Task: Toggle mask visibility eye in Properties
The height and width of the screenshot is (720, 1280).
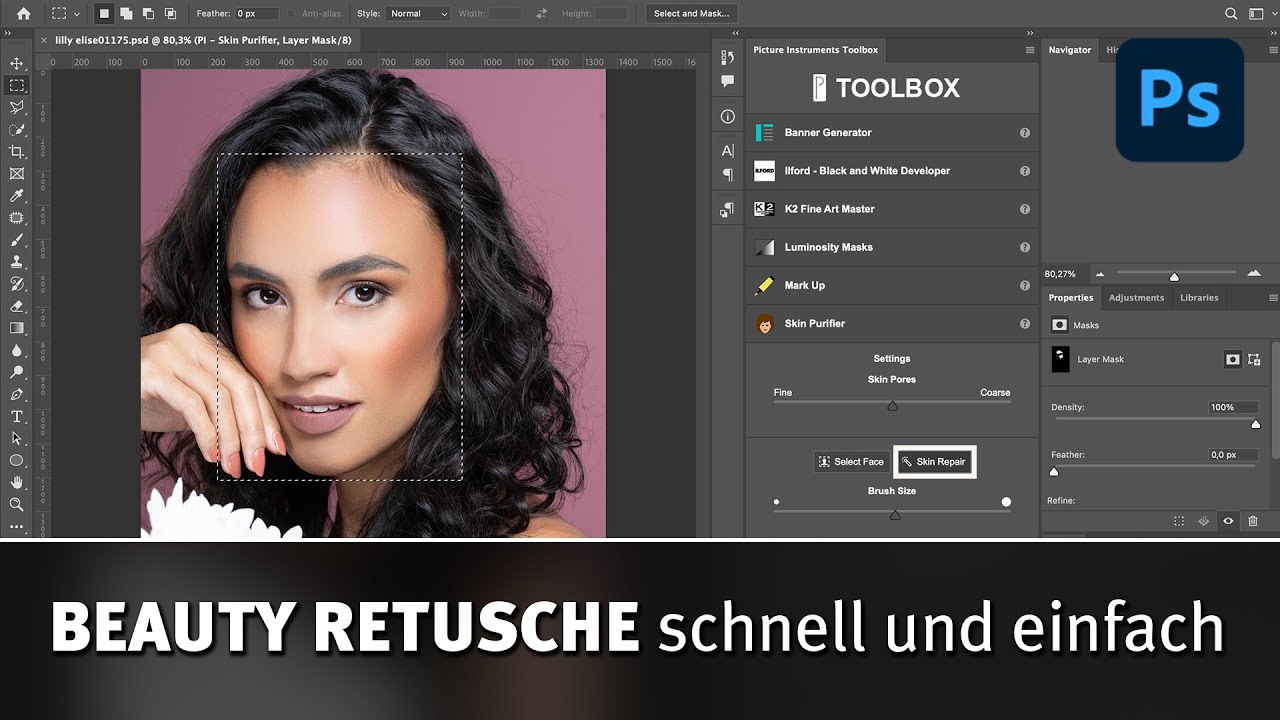Action: 1228,521
